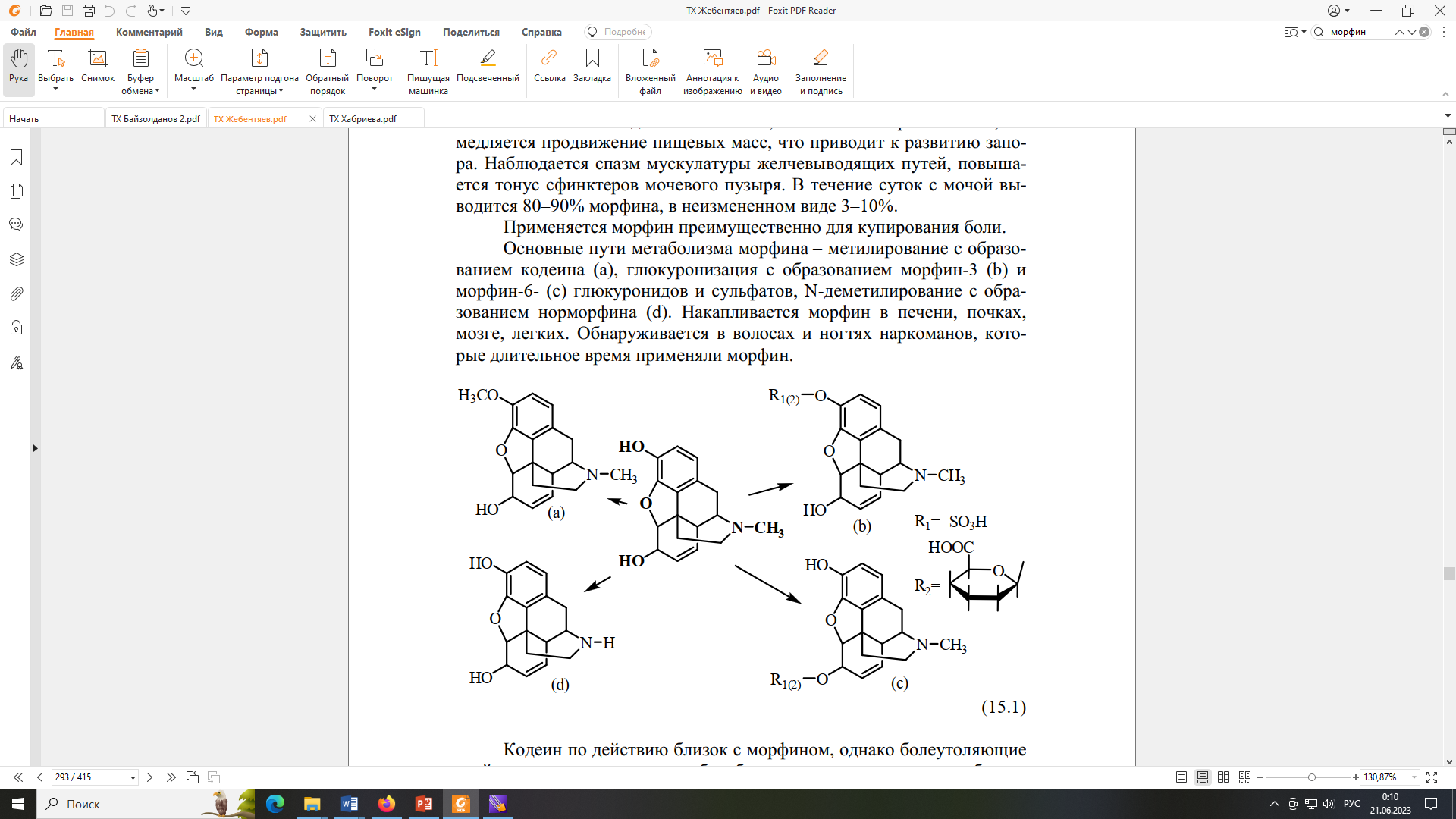Click zoom in plus button in status bar

1356,777
